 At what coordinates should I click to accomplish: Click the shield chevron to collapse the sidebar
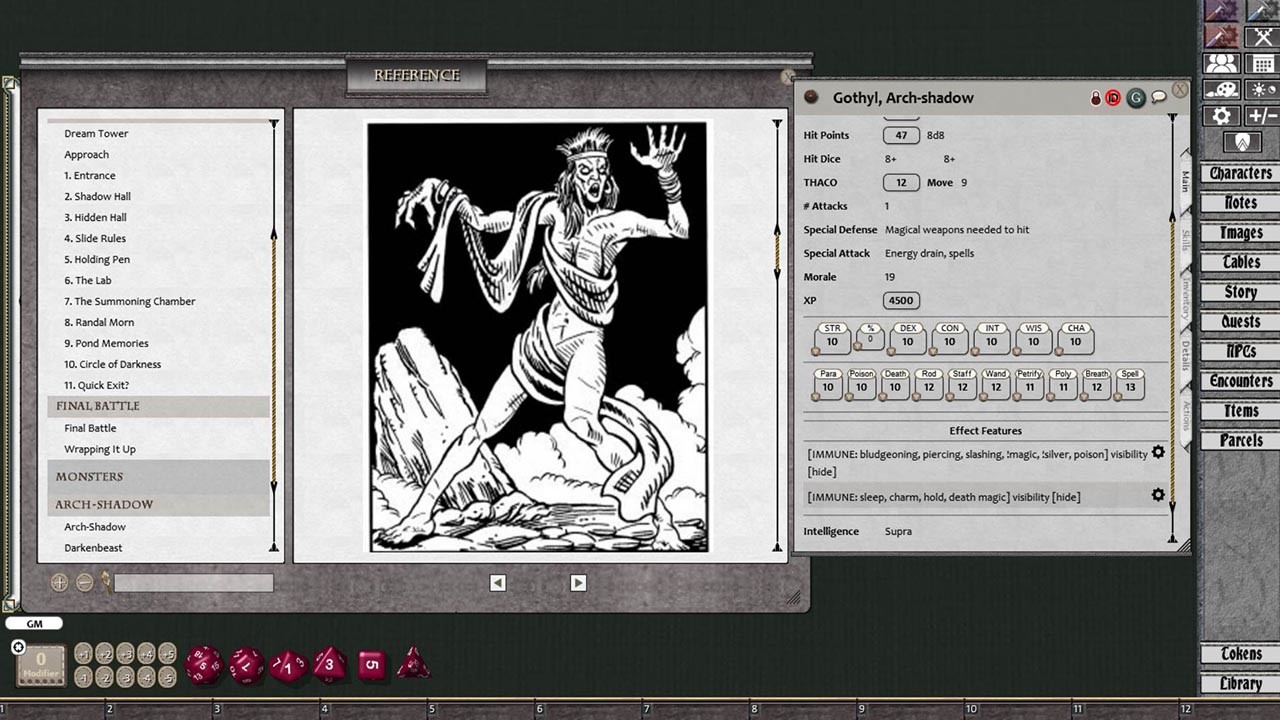pyautogui.click(x=1242, y=142)
